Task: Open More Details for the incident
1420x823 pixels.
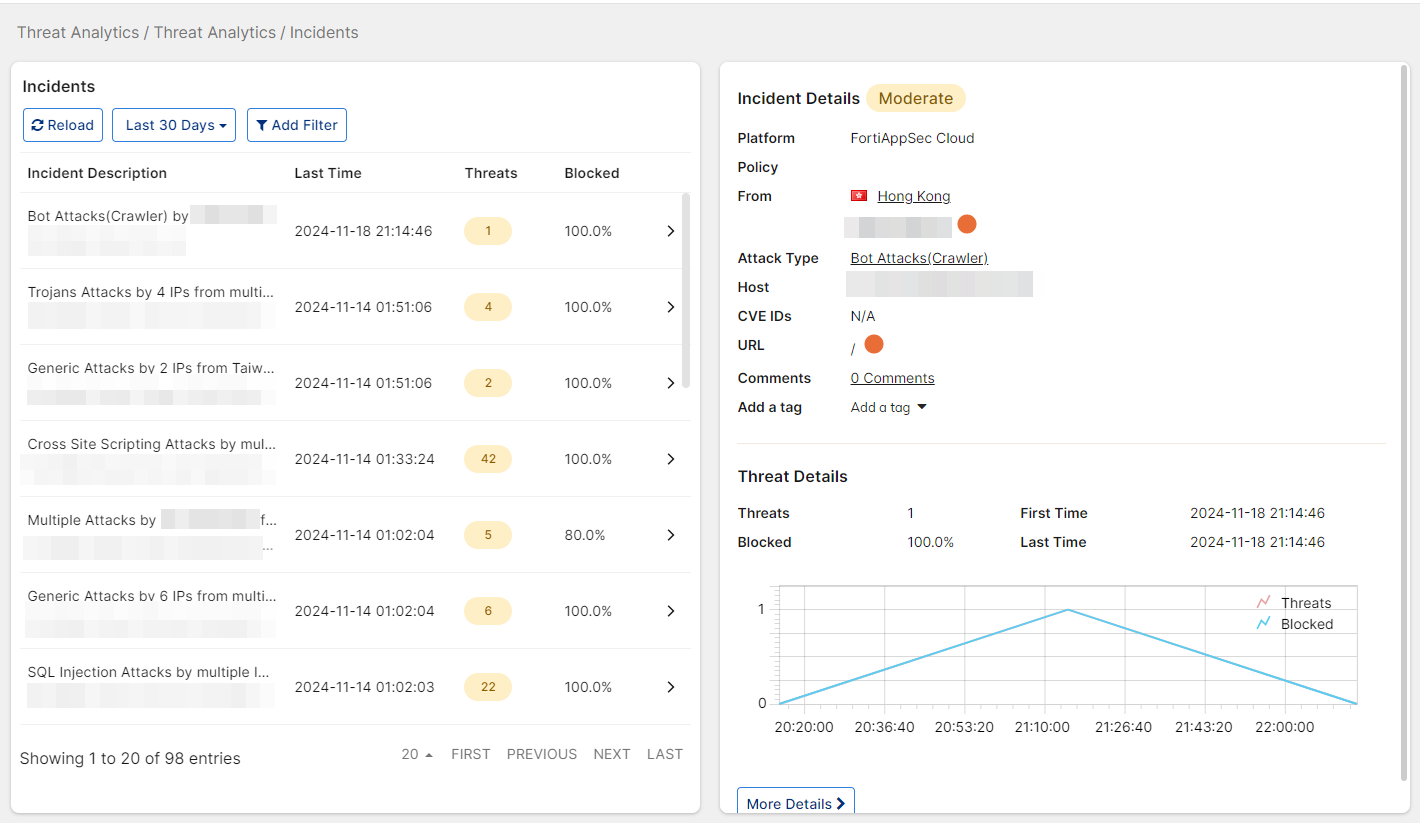Action: 795,803
